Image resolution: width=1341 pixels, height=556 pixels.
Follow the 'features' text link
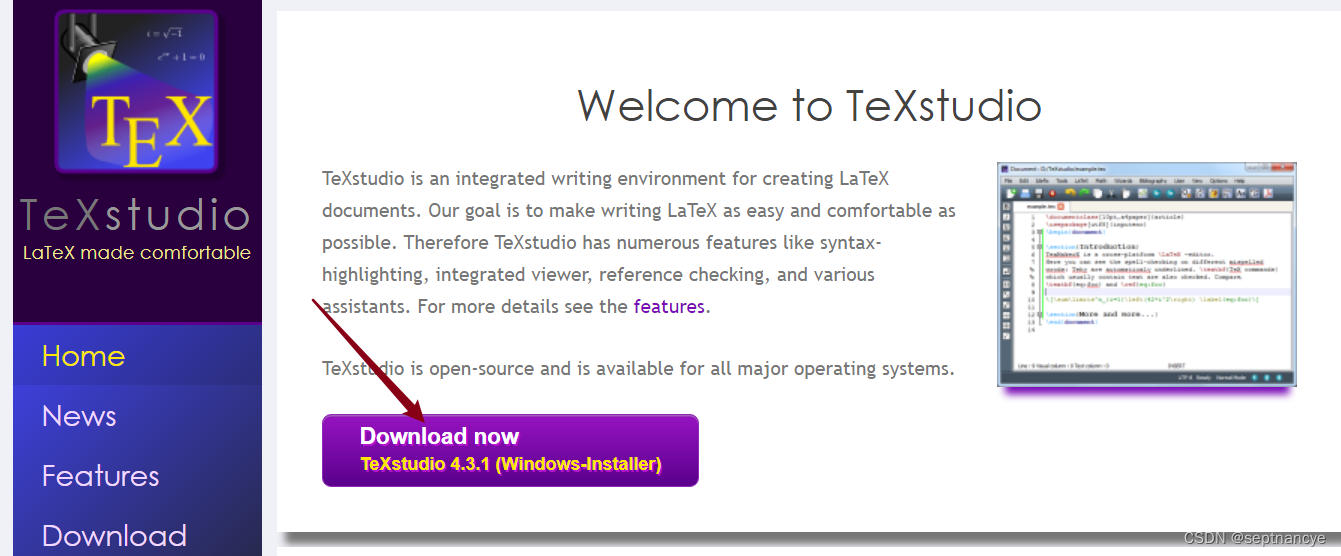[669, 306]
